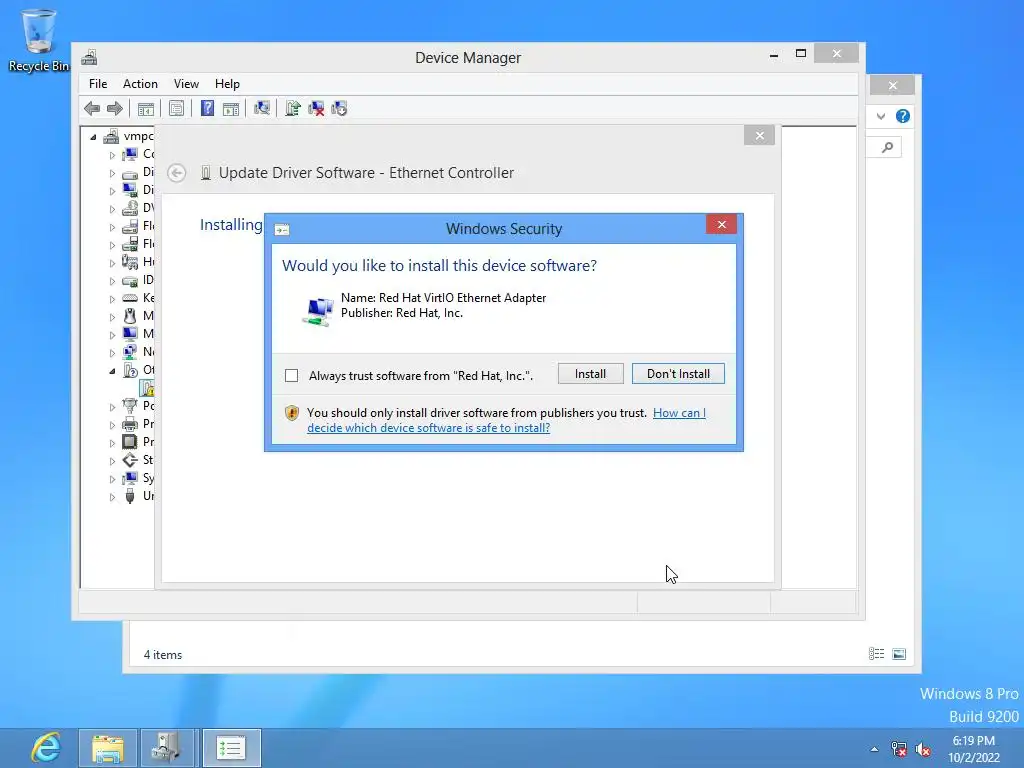The height and width of the screenshot is (768, 1024).
Task: Toggle the Show/Hide Console Tree toolbar icon
Action: [146, 108]
